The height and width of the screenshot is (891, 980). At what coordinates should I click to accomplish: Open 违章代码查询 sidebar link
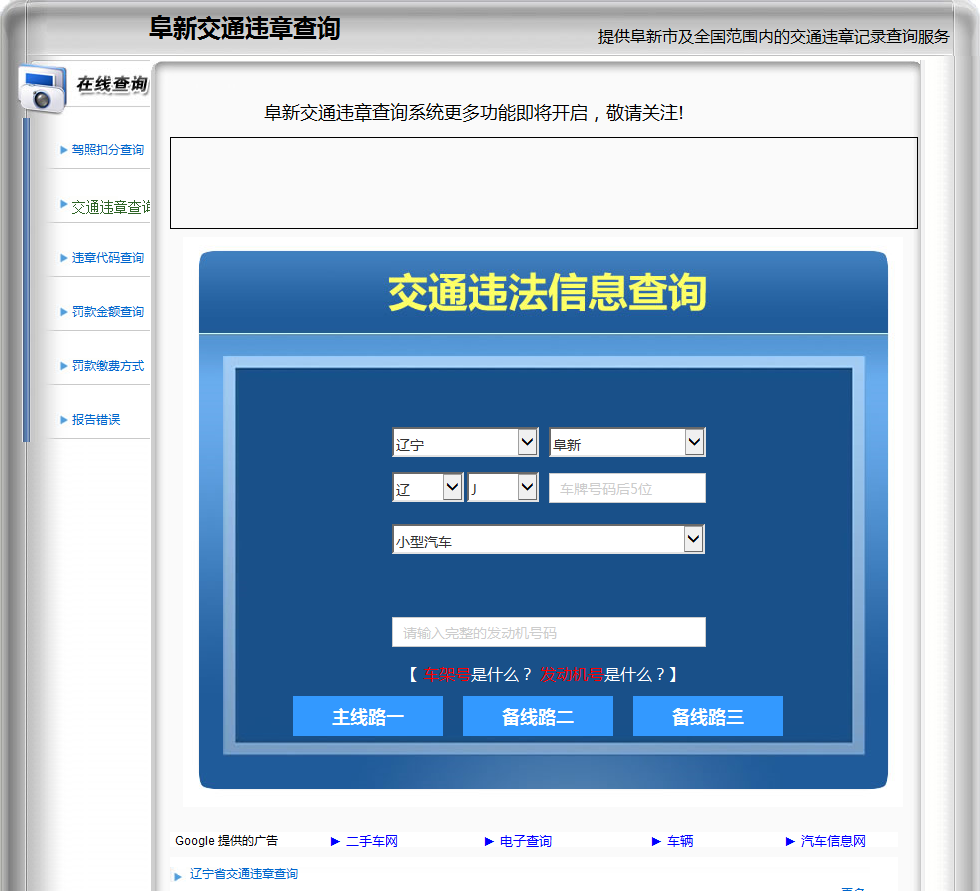click(107, 258)
